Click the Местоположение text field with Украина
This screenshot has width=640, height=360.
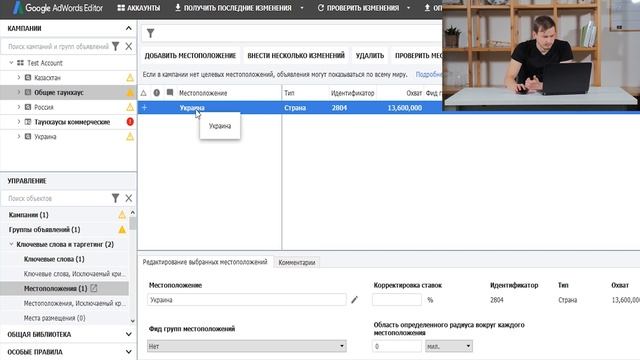[247, 300]
